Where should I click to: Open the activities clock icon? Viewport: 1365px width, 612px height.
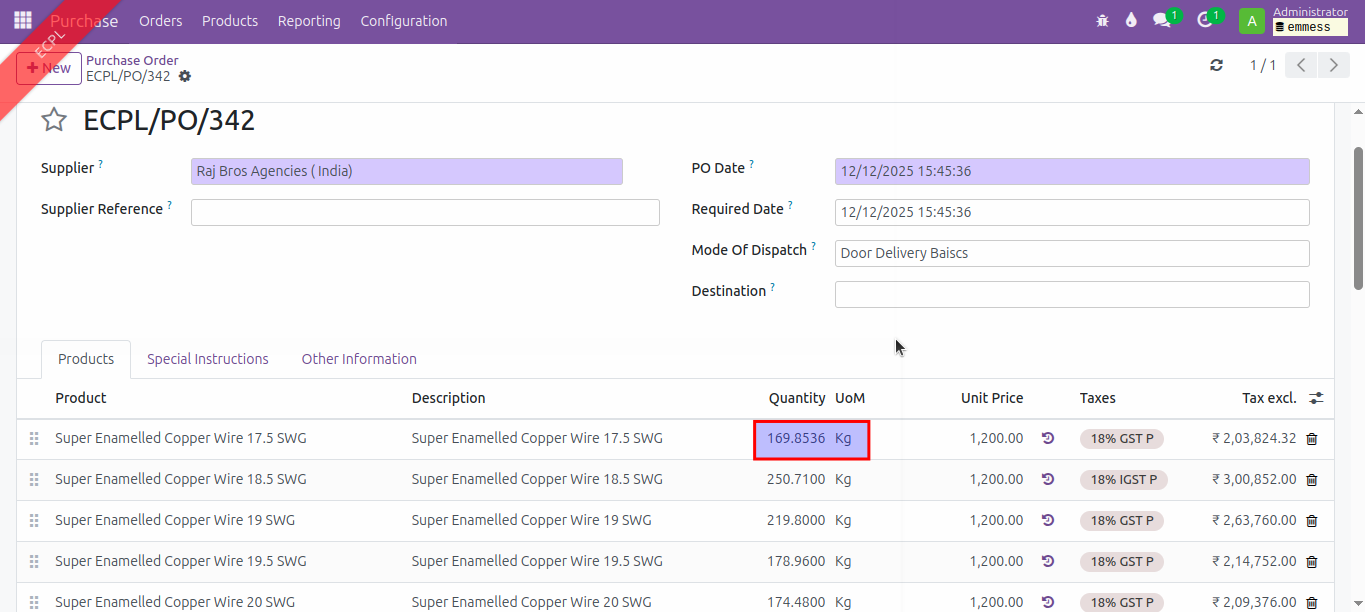click(x=1204, y=21)
